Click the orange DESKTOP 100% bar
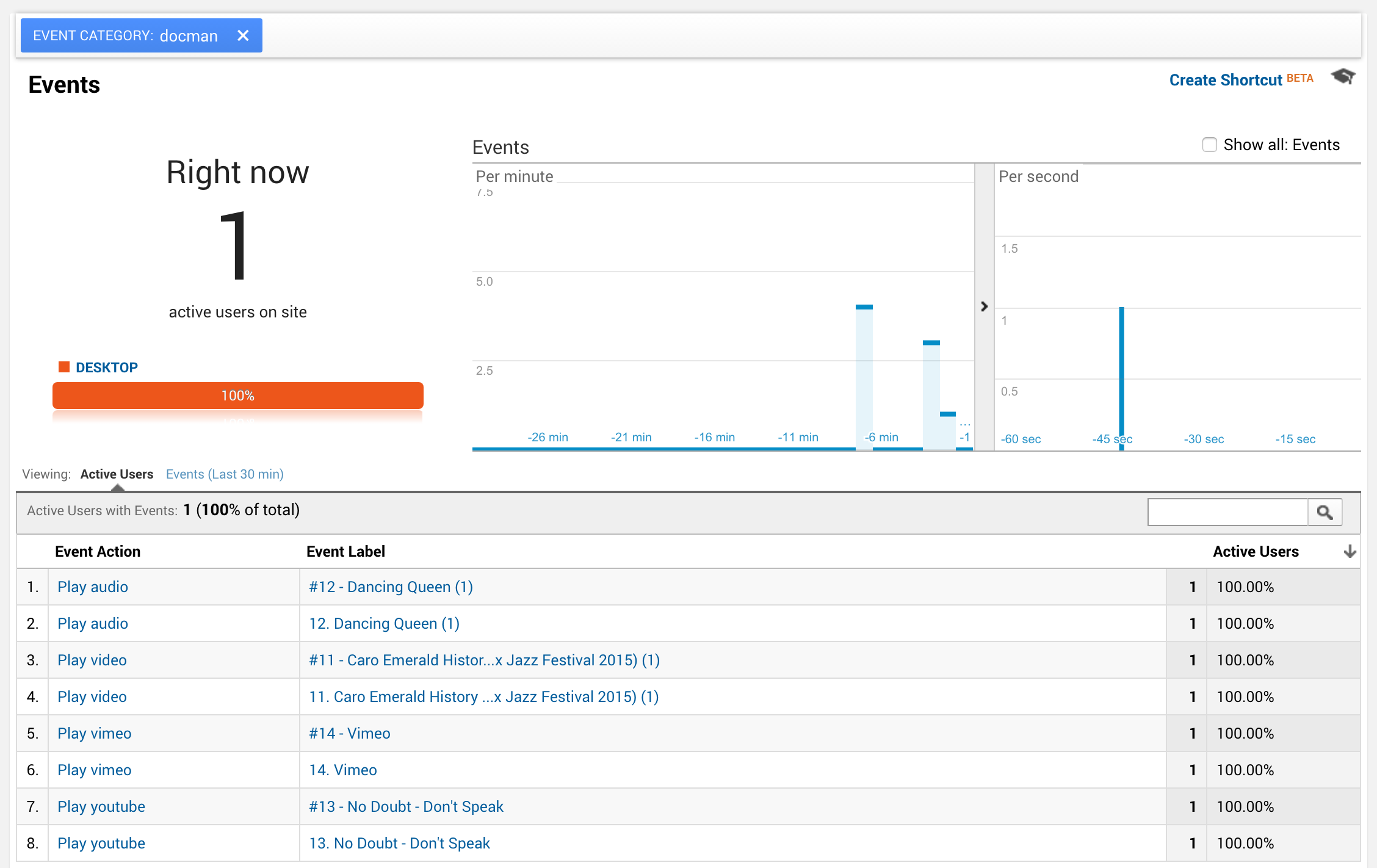Image resolution: width=1377 pixels, height=868 pixels. click(237, 396)
